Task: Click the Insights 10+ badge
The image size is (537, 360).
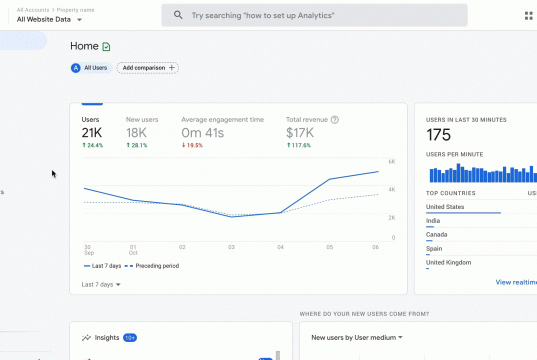Action: [x=130, y=338]
